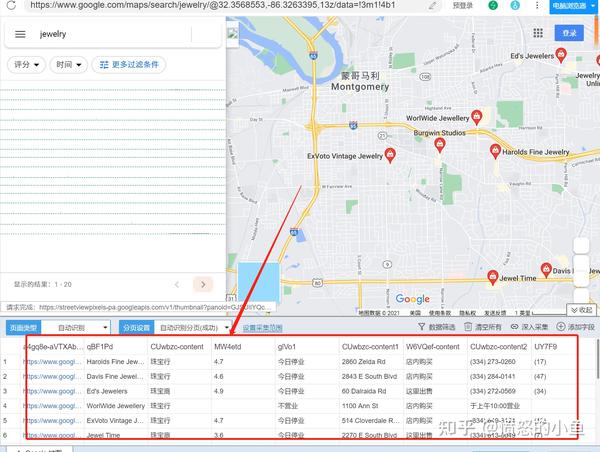Click the Davis map pin
Screen dimensions: 600x452
[546, 270]
